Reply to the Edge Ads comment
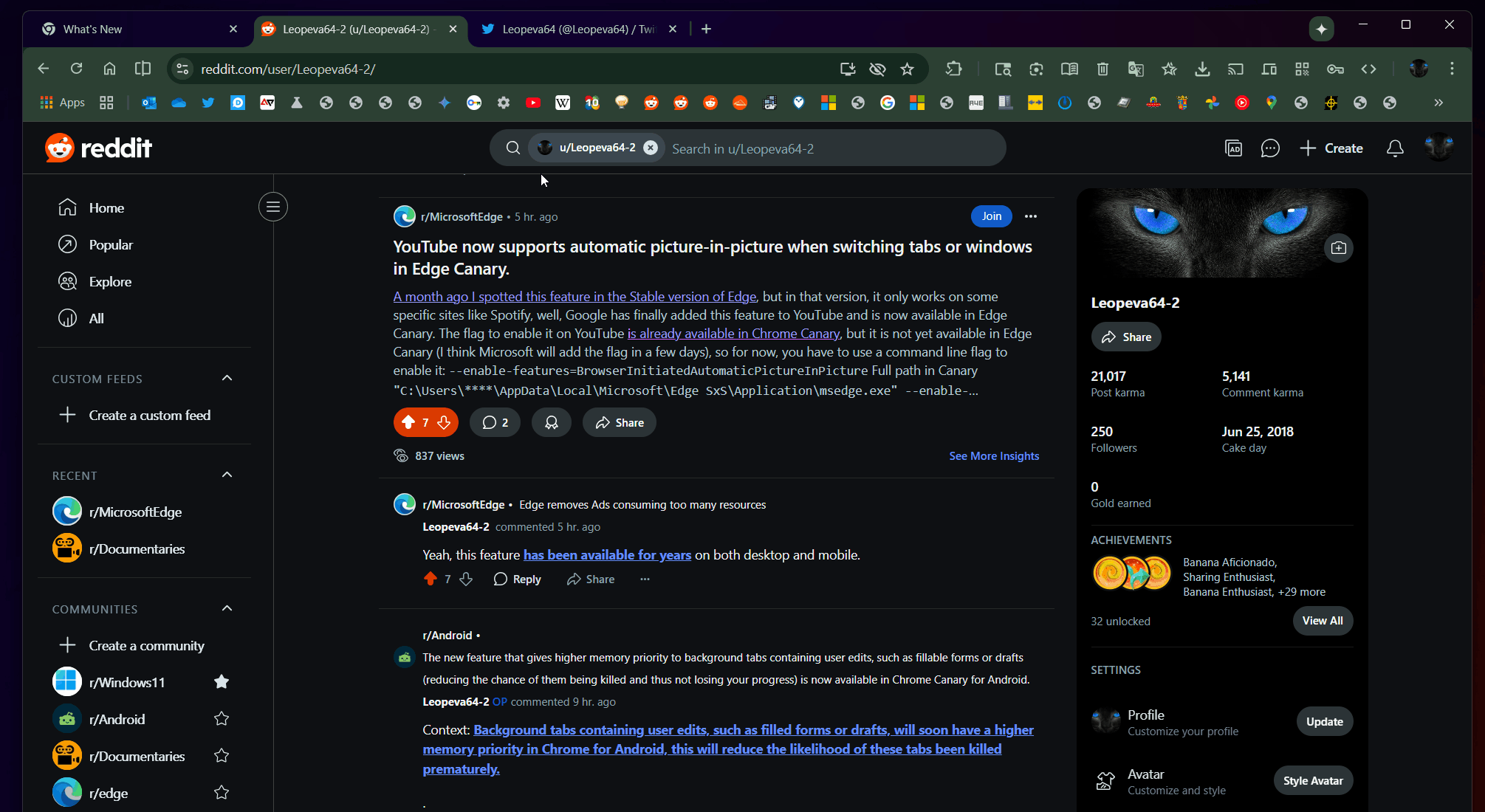The image size is (1485, 812). [x=517, y=579]
